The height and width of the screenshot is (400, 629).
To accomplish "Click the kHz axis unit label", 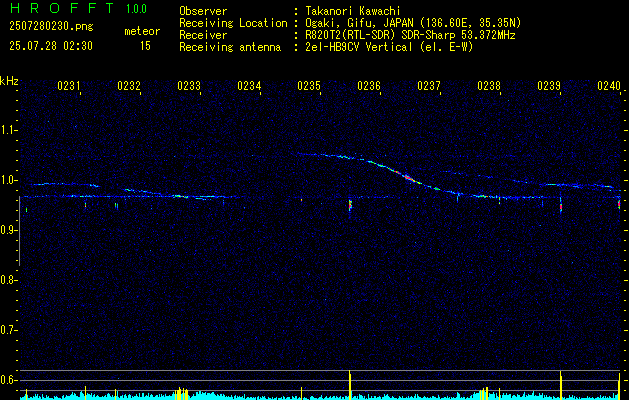I will point(9,81).
